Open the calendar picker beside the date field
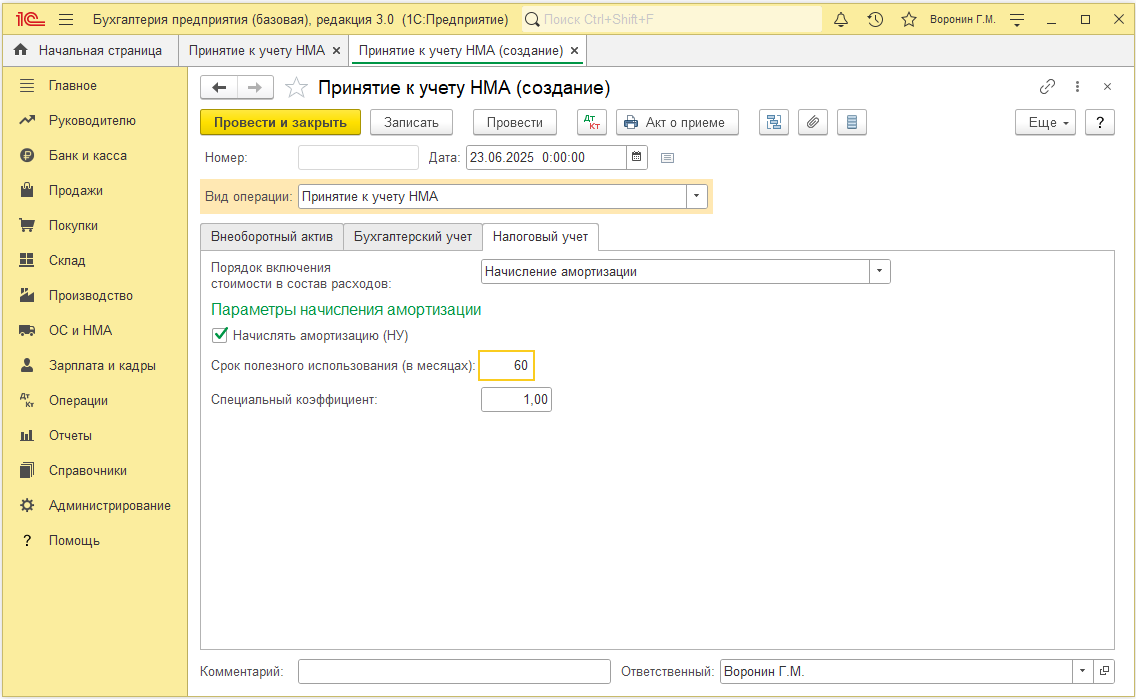The width and height of the screenshot is (1136, 699). 636,157
